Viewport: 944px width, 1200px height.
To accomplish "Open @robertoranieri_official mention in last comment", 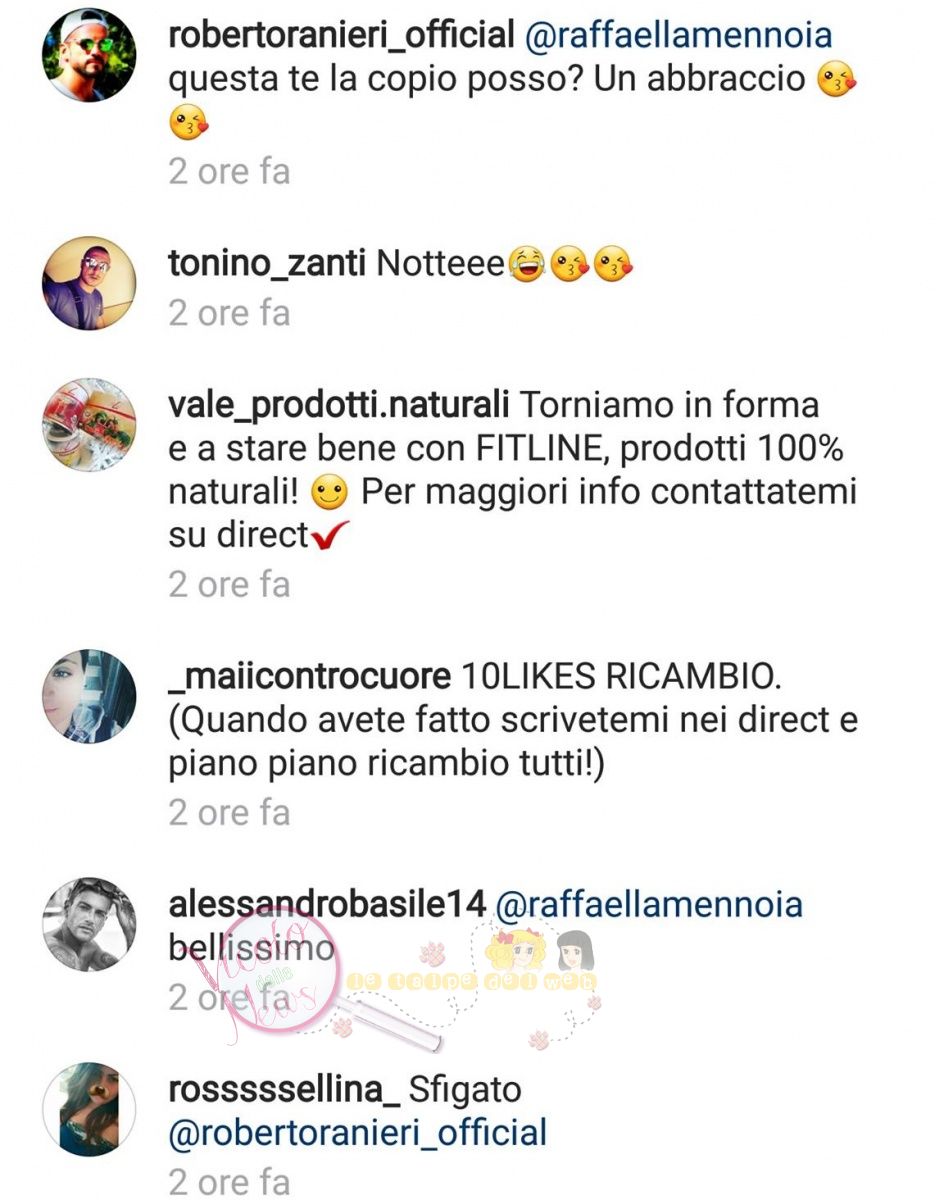I will point(358,1133).
